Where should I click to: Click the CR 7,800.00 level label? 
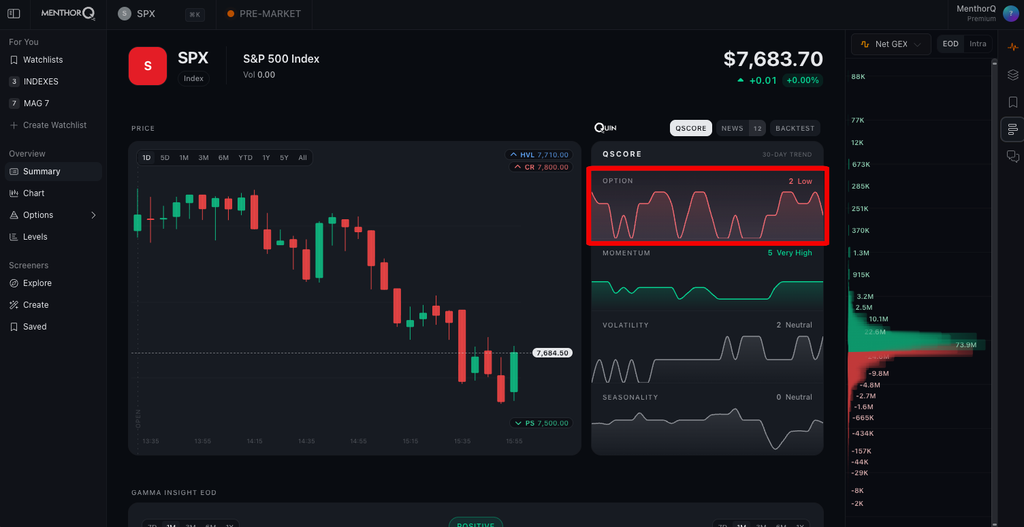click(x=541, y=167)
